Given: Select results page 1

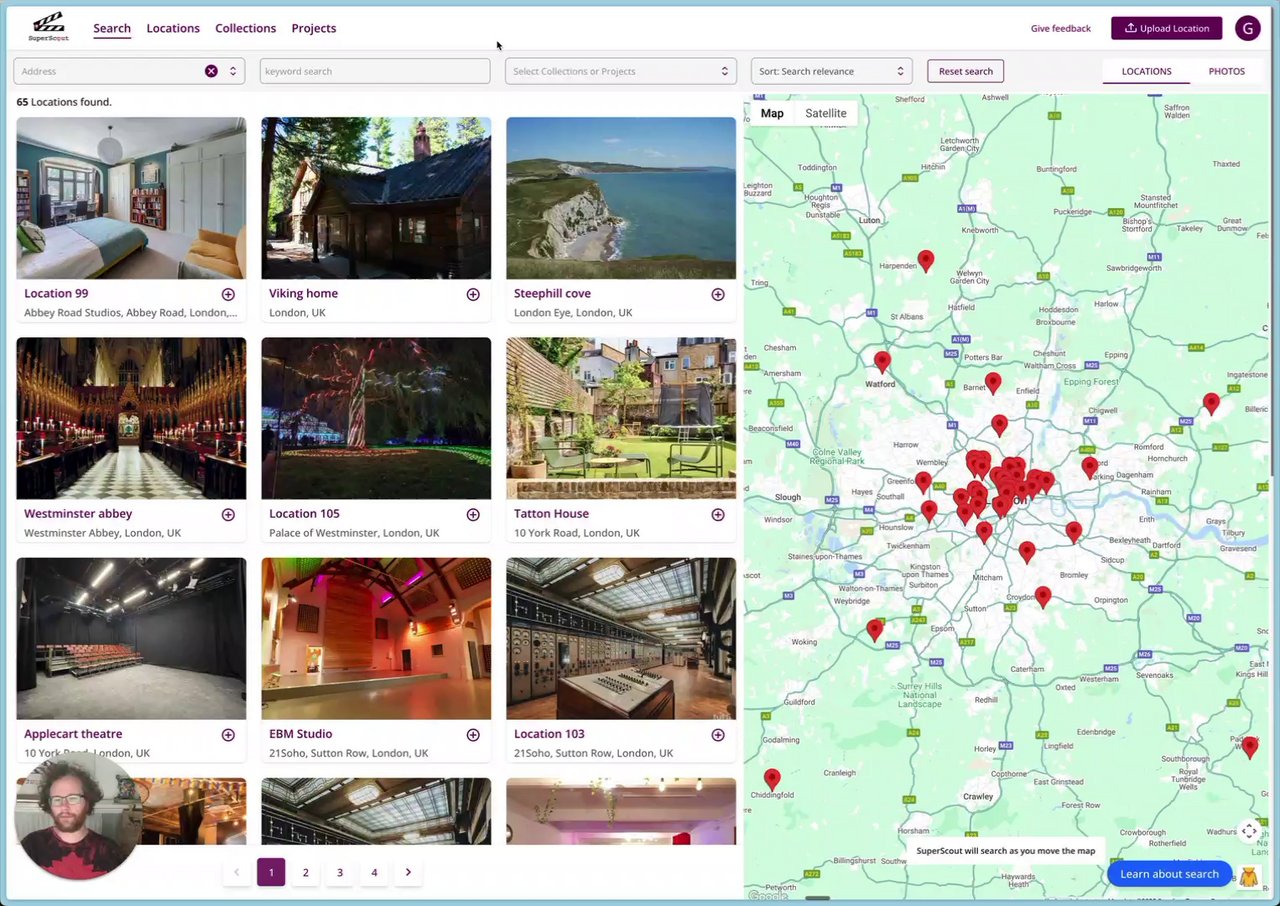Looking at the screenshot, I should 271,872.
